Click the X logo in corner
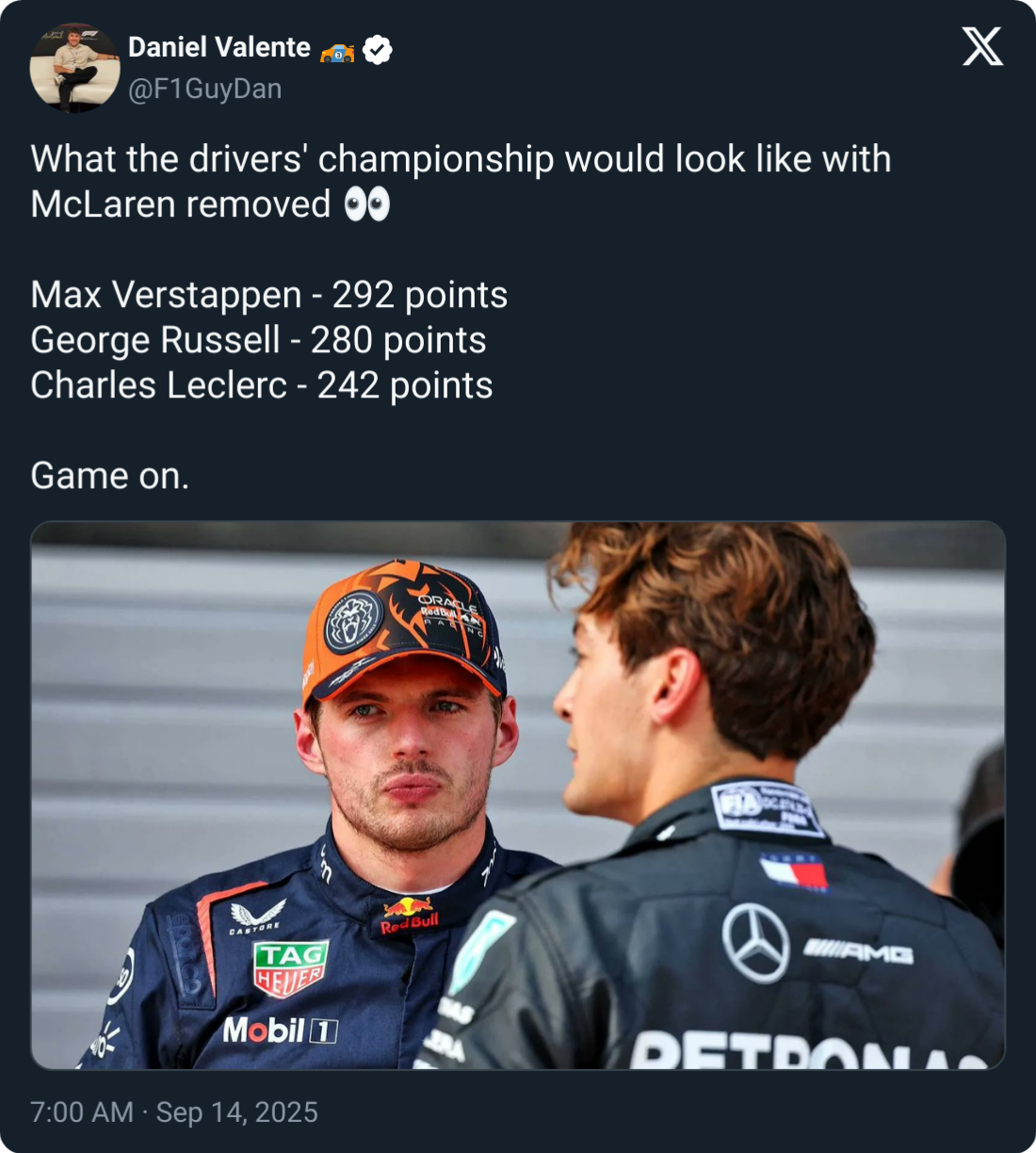Screen dimensions: 1036x1153 (x=982, y=46)
